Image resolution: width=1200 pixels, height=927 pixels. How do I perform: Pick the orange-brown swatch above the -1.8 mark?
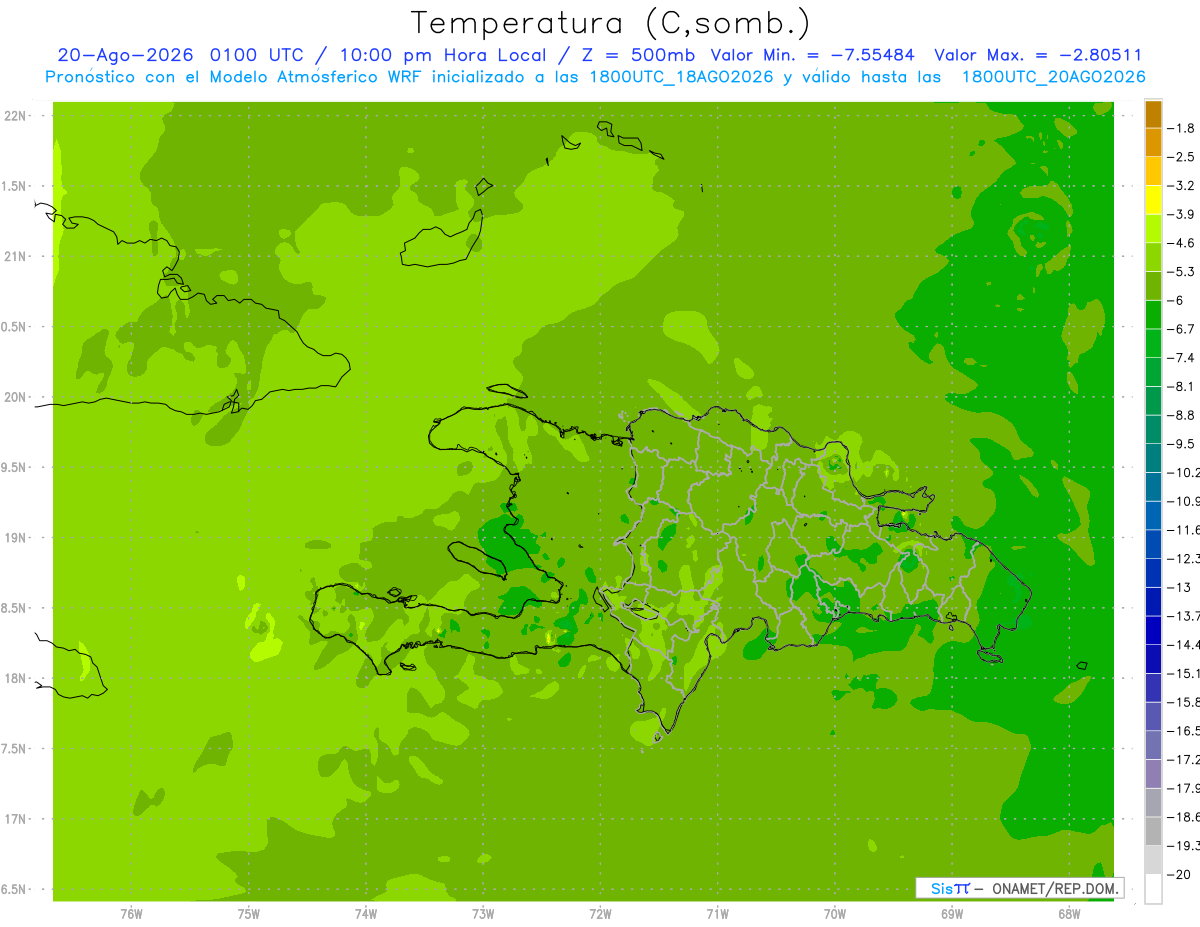pos(1153,114)
